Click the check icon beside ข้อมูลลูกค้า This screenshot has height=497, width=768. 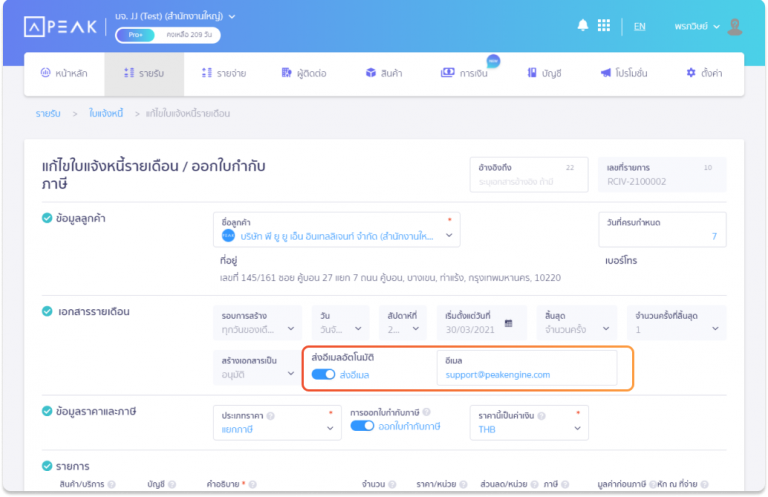pyautogui.click(x=47, y=218)
